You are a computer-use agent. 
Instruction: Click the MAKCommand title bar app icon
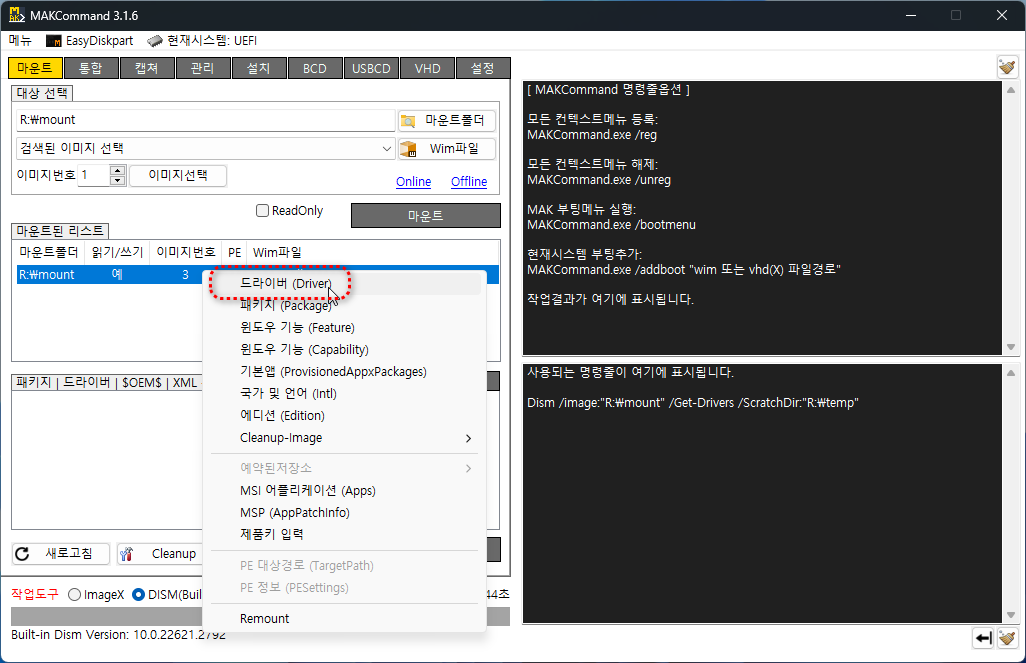pyautogui.click(x=17, y=15)
